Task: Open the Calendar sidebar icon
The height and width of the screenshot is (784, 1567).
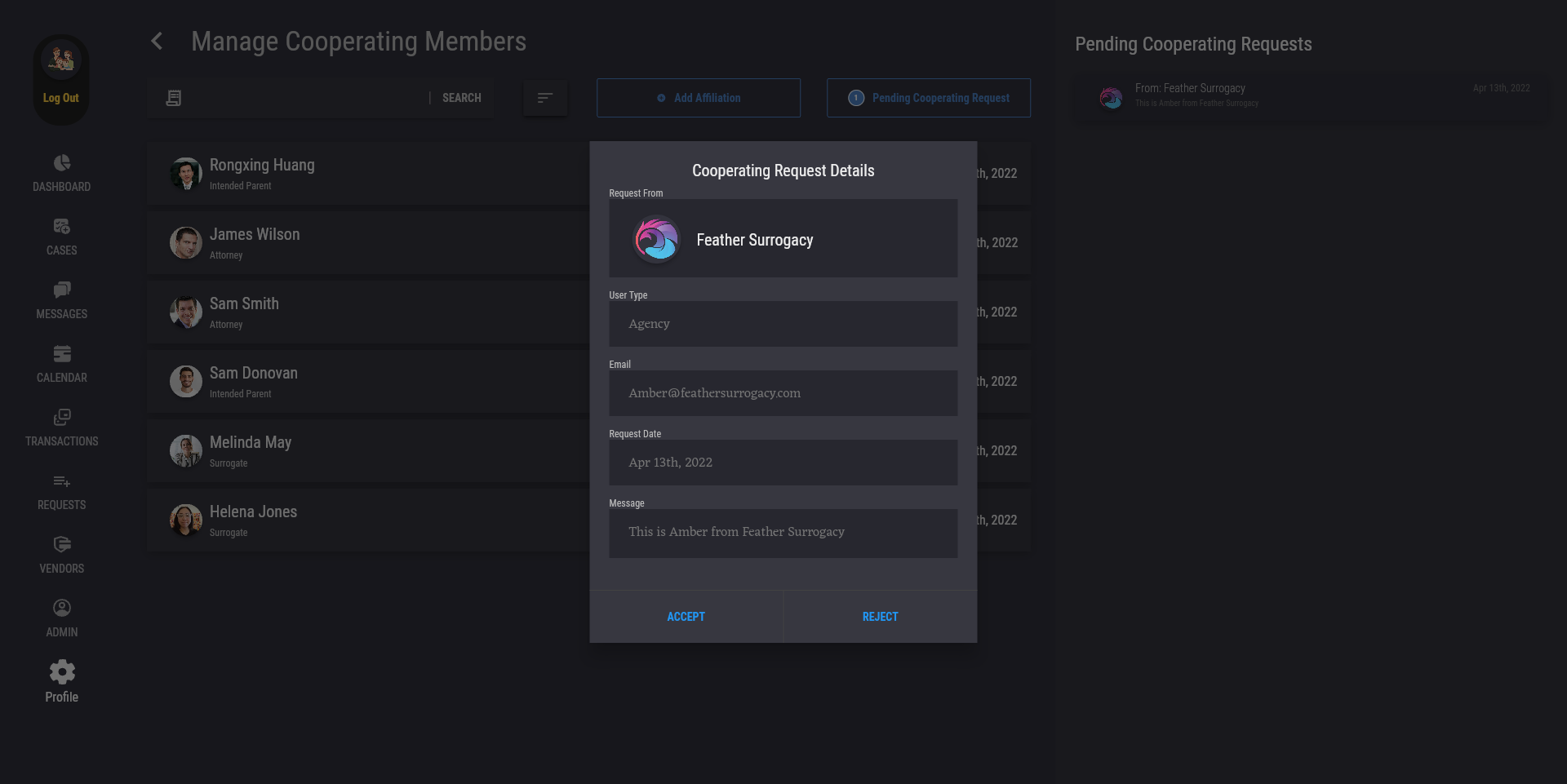Action: click(62, 354)
